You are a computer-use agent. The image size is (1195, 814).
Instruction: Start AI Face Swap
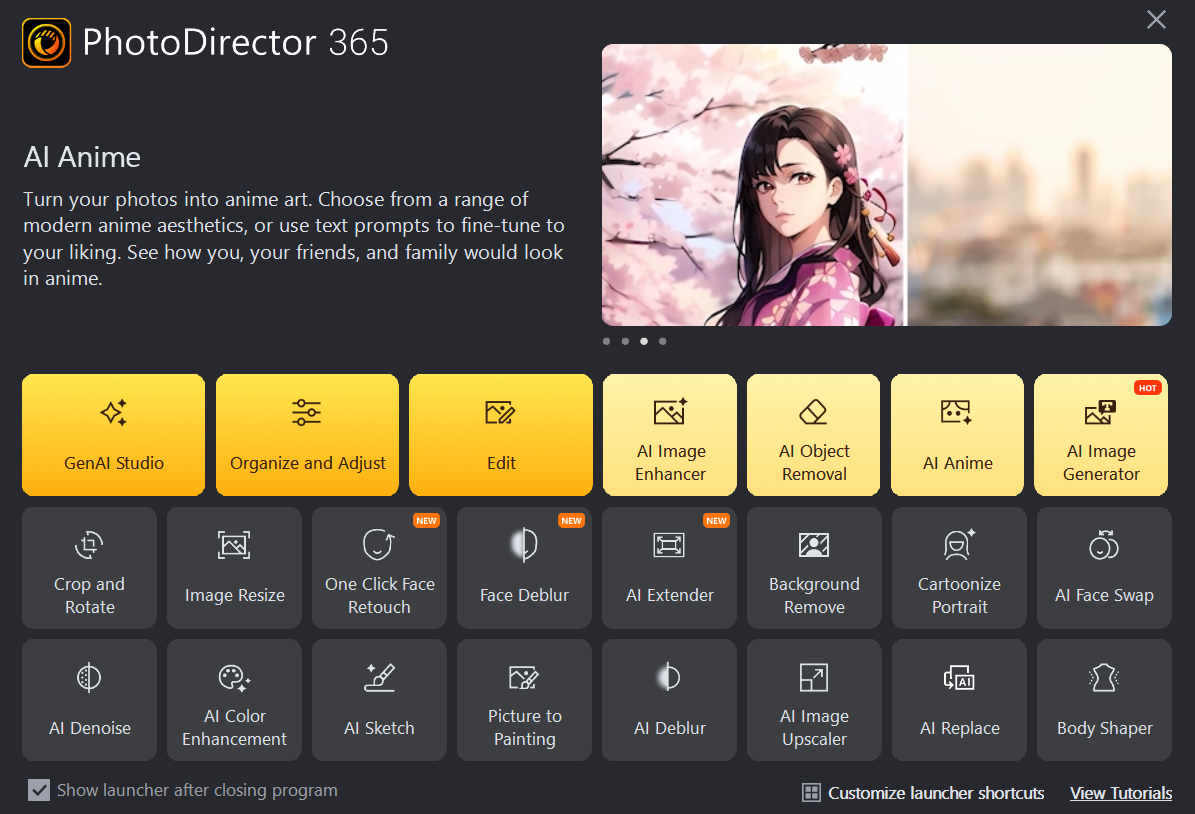(1103, 568)
